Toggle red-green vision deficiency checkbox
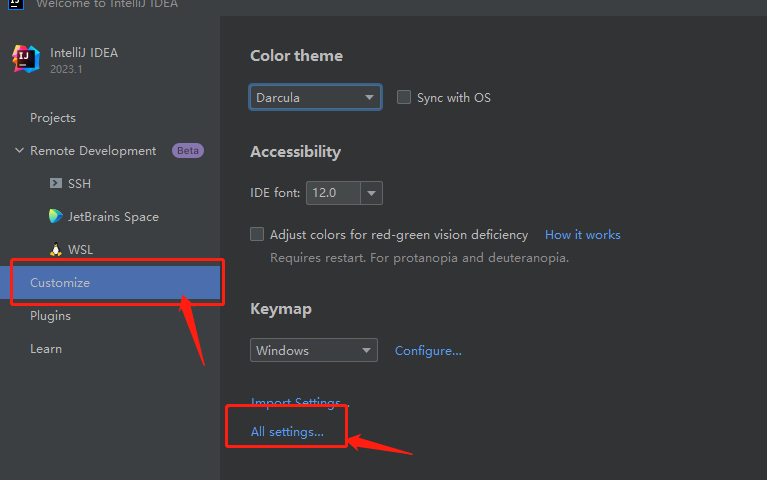The height and width of the screenshot is (480, 767). click(x=257, y=234)
